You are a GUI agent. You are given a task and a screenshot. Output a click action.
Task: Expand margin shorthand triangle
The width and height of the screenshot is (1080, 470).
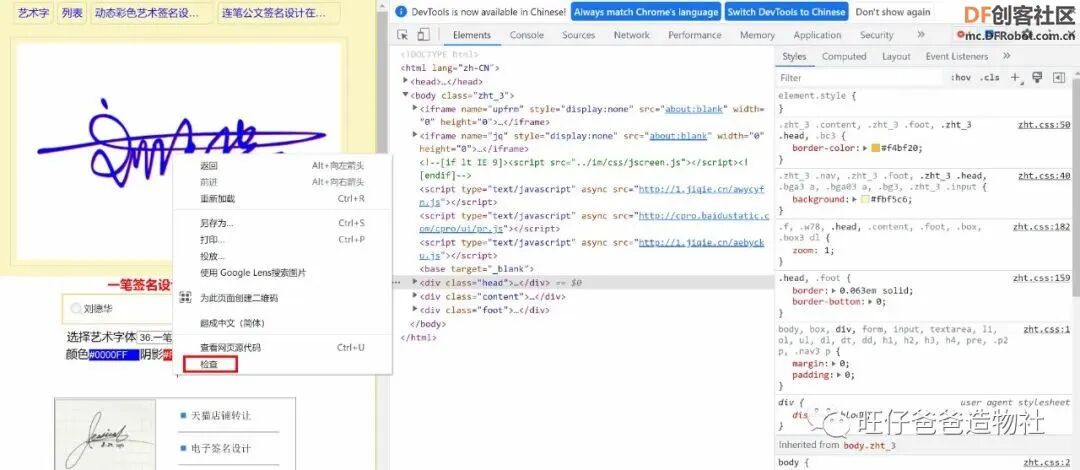(x=834, y=363)
